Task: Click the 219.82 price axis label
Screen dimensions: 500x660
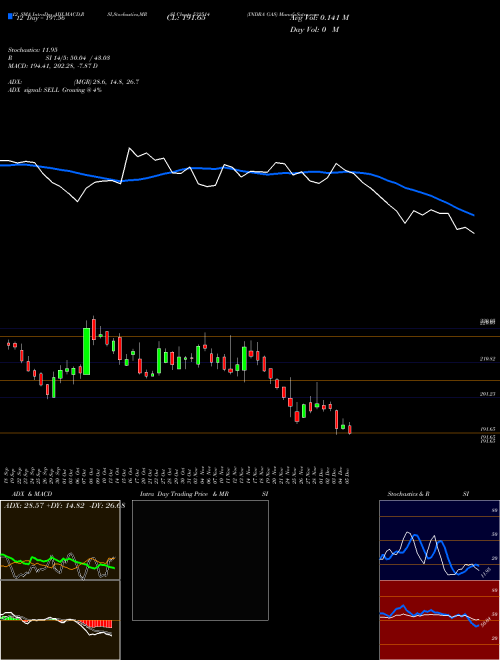Action: (x=487, y=359)
